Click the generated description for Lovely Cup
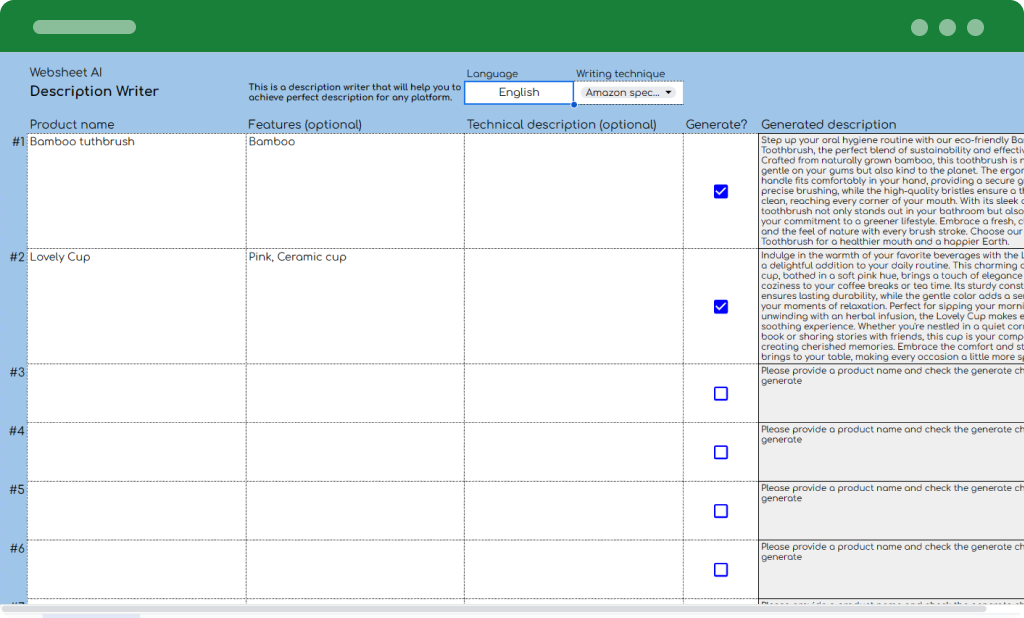This screenshot has height=618, width=1024. [891, 305]
